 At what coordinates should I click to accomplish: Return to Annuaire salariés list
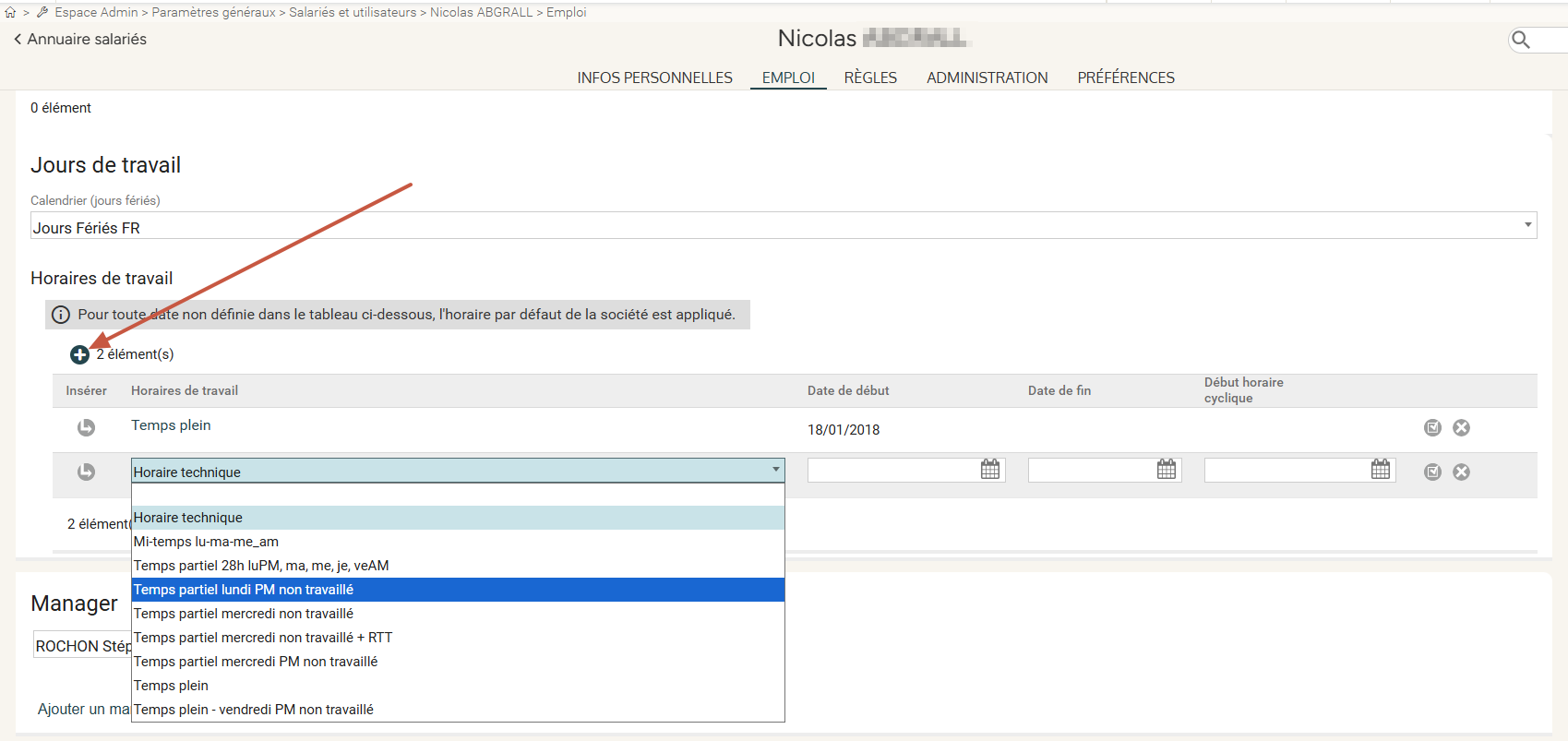(x=80, y=39)
